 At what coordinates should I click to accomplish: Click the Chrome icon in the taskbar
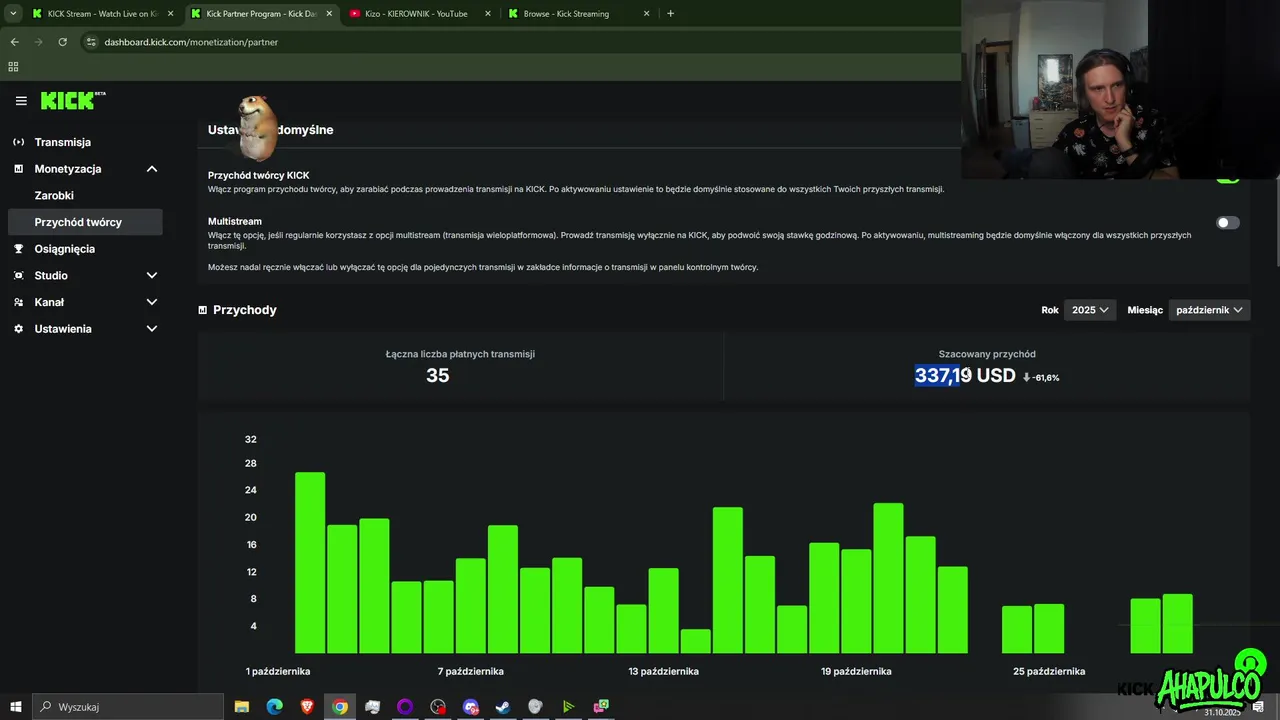340,707
